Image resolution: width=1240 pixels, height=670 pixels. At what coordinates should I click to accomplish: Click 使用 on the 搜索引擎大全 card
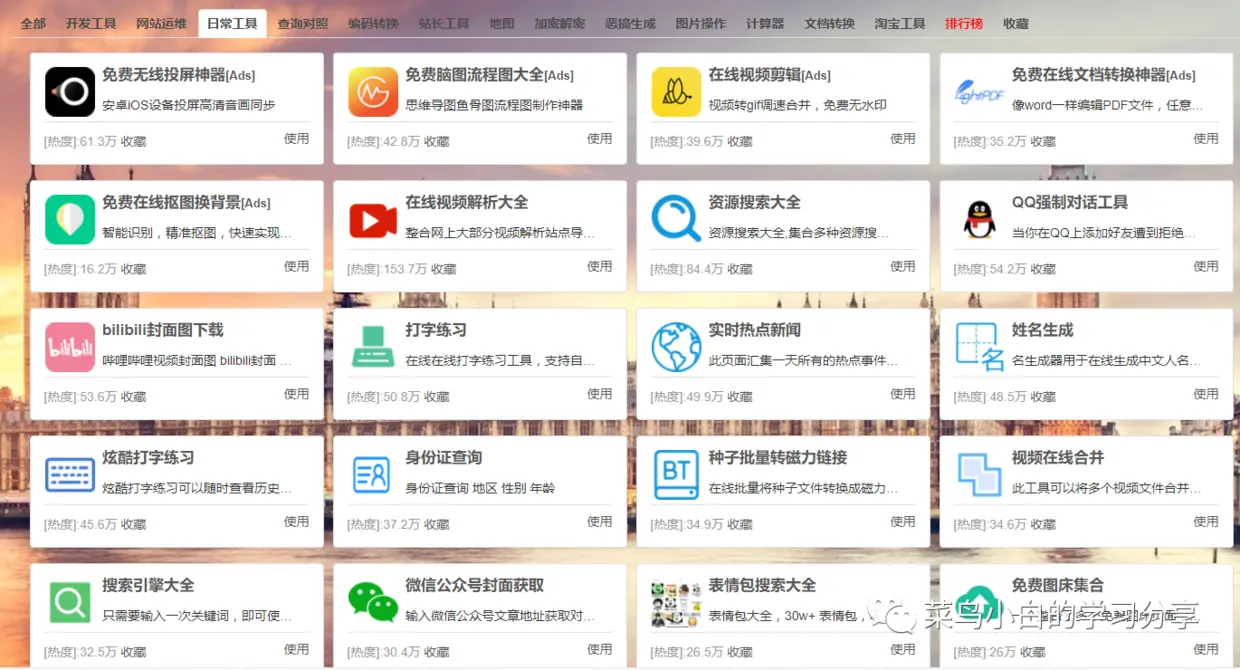click(297, 649)
